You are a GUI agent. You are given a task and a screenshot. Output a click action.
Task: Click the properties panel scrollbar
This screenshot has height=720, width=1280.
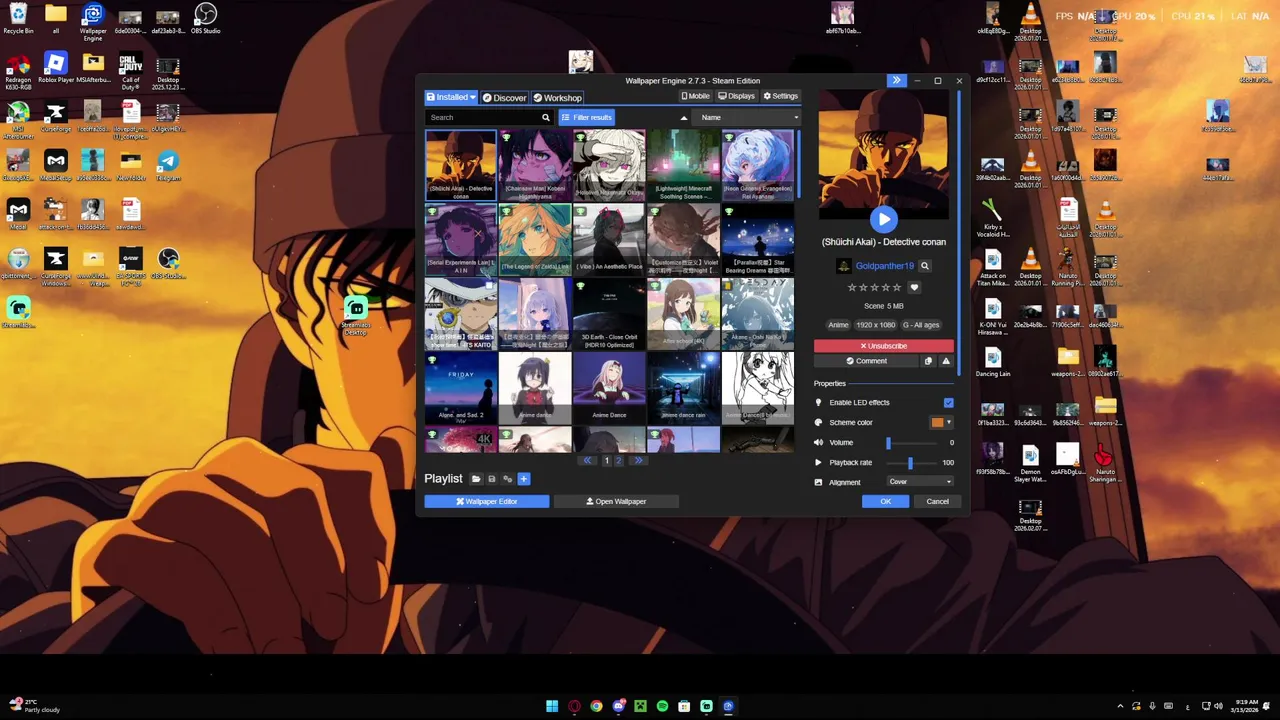[x=958, y=235]
